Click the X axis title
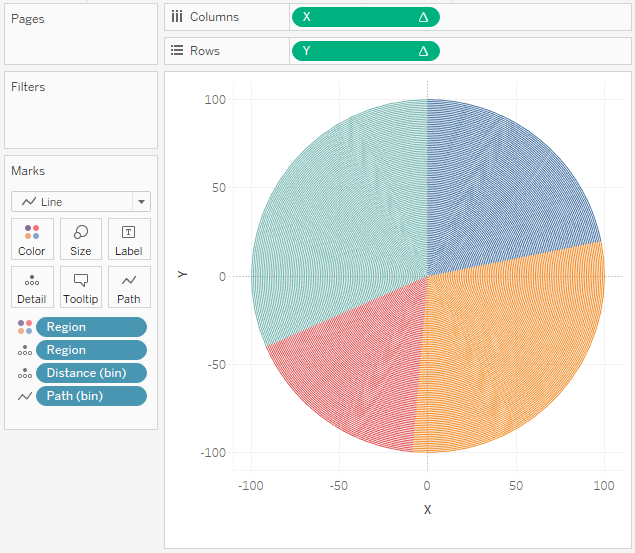The image size is (635, 553). (x=427, y=510)
